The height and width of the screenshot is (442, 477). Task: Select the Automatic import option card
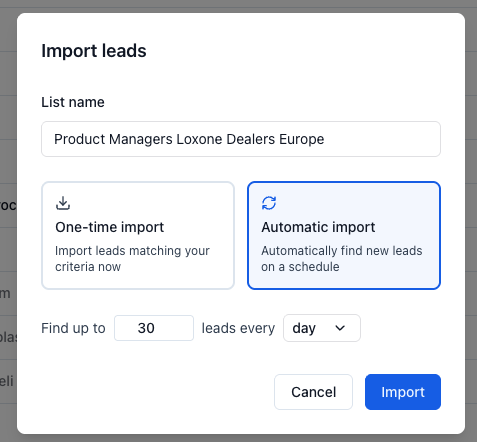click(x=344, y=235)
